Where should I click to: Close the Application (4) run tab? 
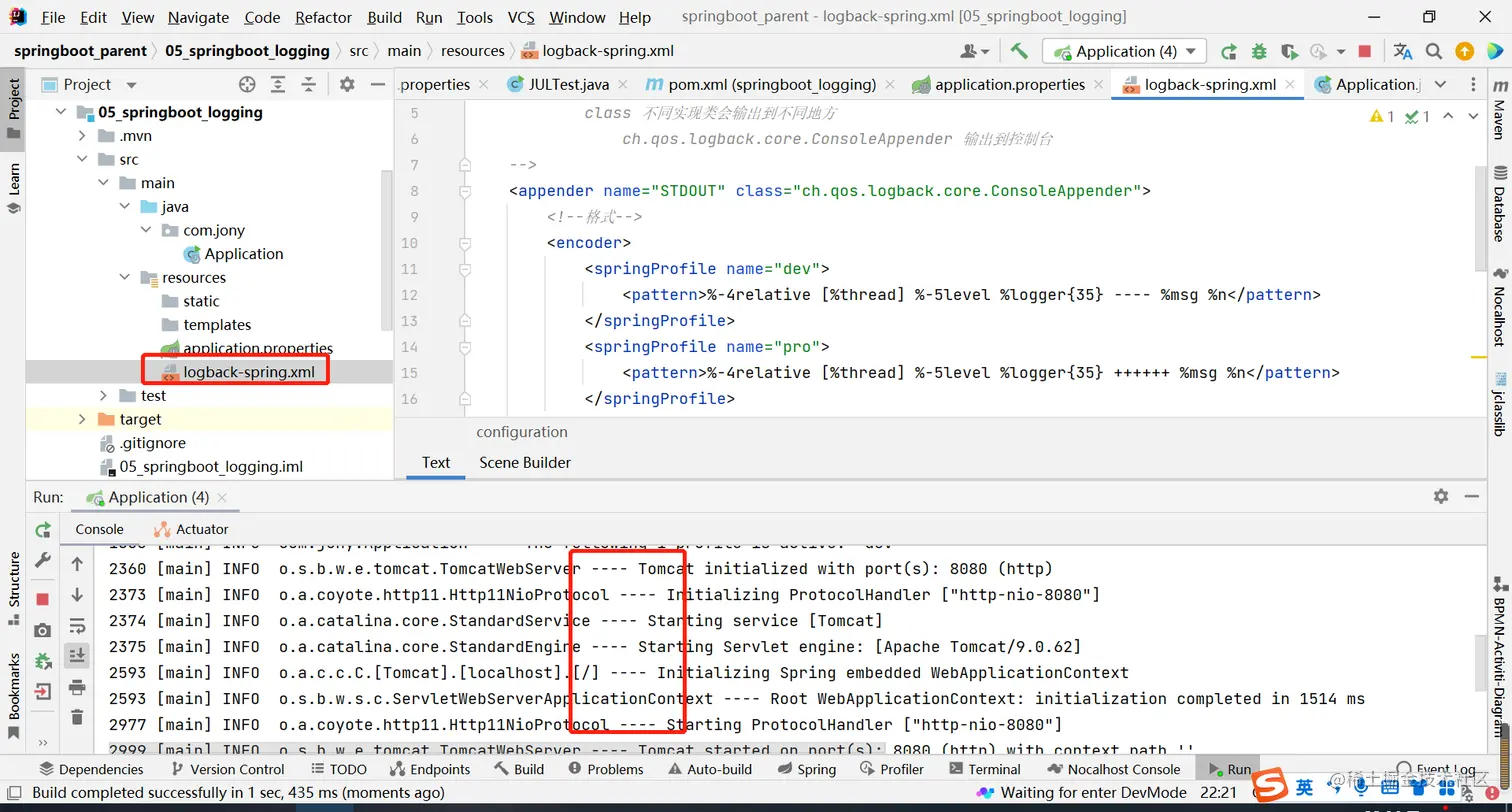pyautogui.click(x=222, y=497)
